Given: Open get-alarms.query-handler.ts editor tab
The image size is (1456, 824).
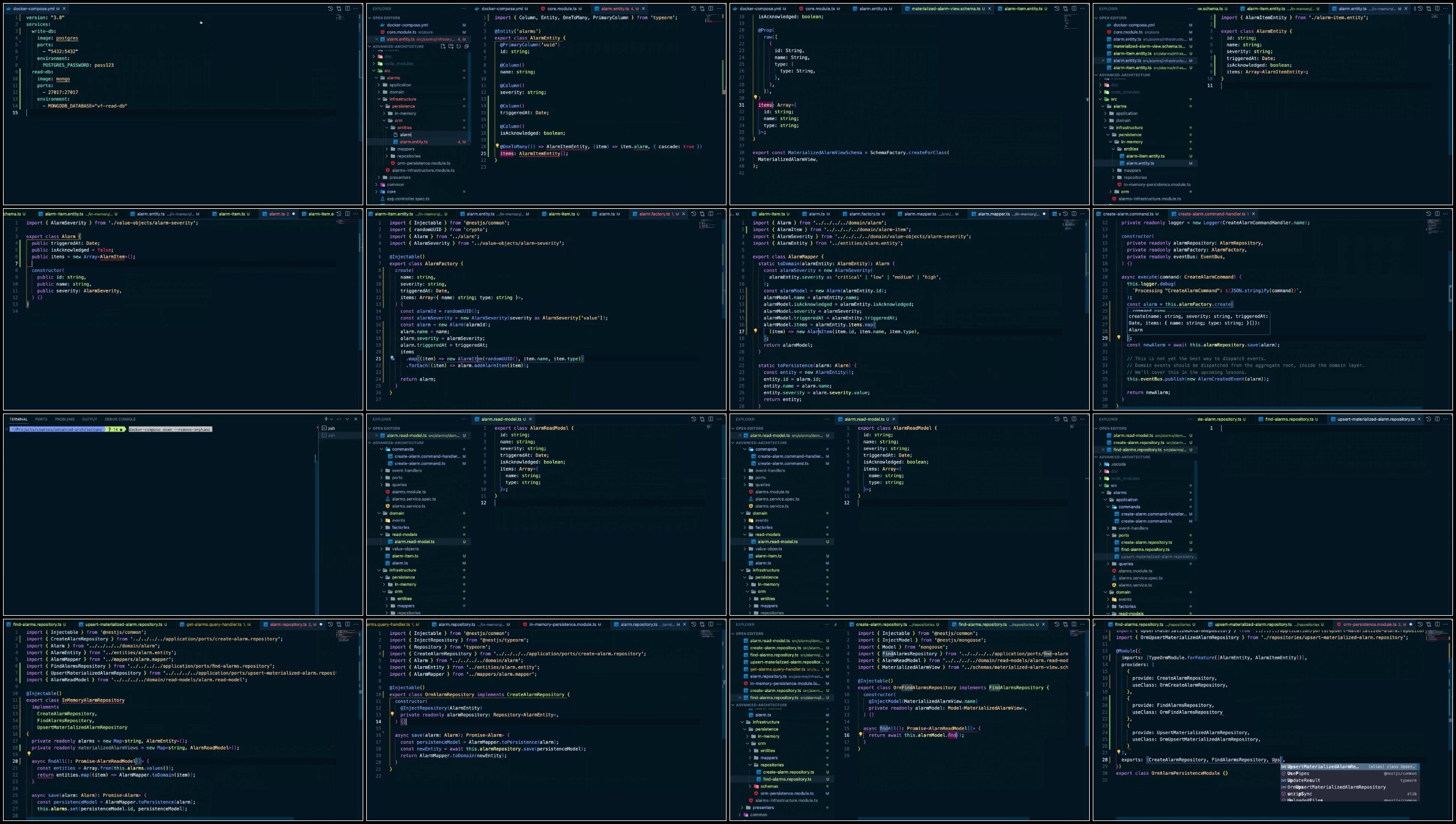Looking at the screenshot, I should pyautogui.click(x=217, y=625).
